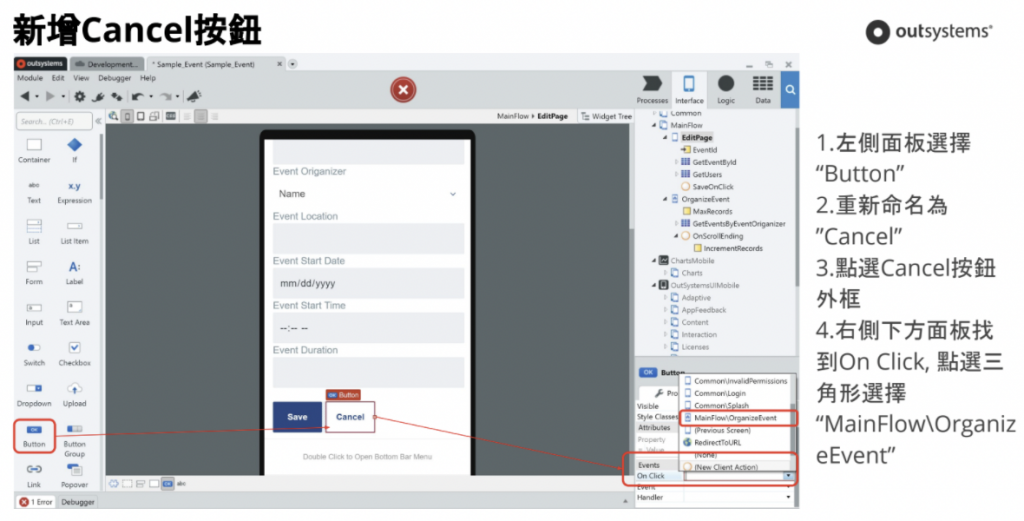Open the module tabs list dropdown
This screenshot has width=1024, height=521.
pos(293,64)
